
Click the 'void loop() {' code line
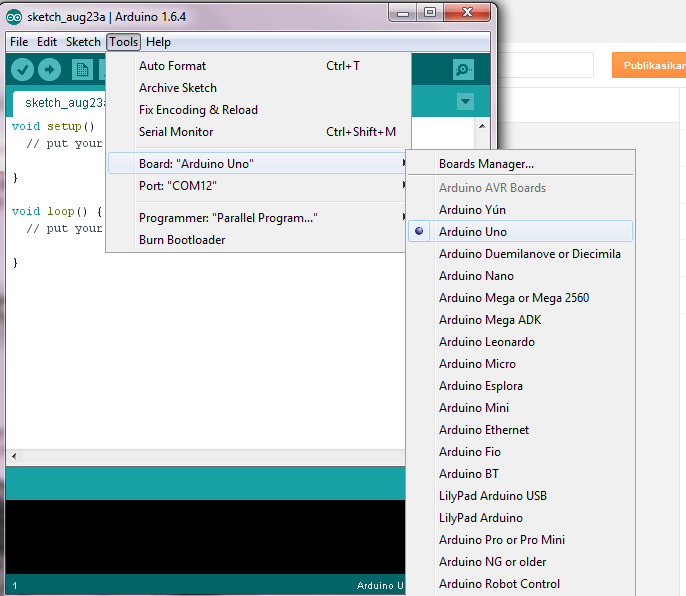click(x=57, y=211)
